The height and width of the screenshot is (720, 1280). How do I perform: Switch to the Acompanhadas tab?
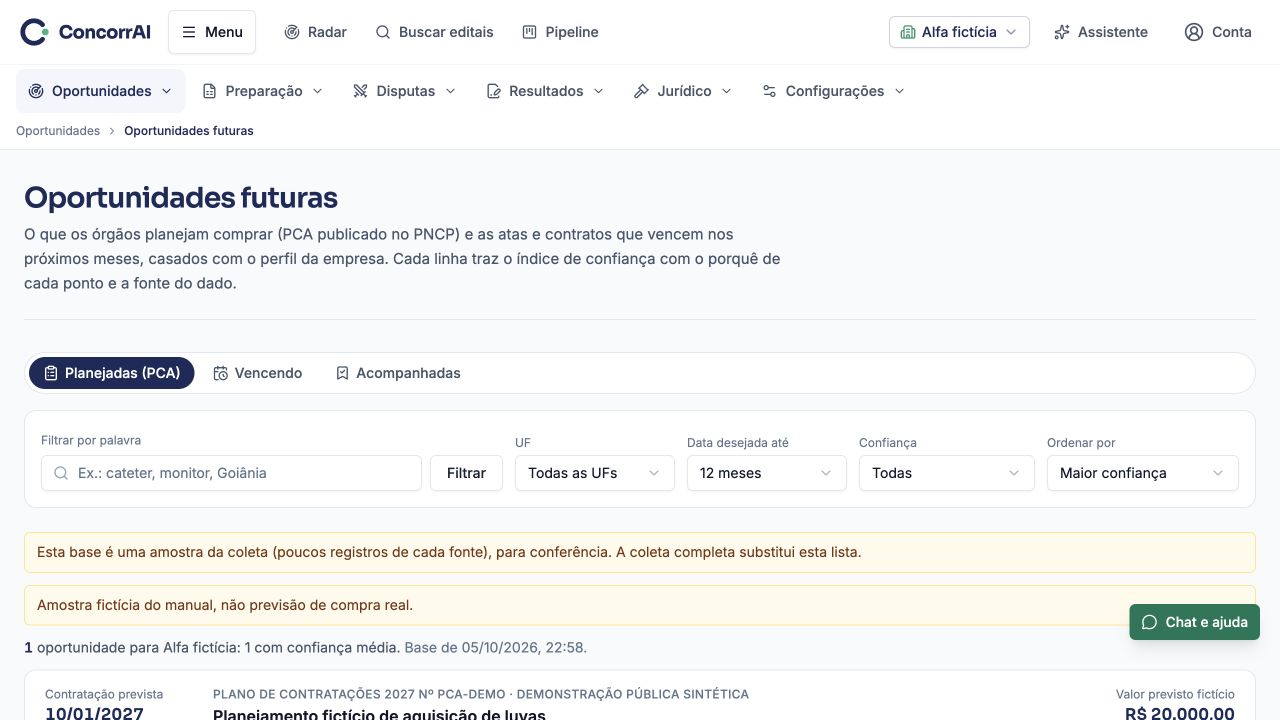(398, 373)
